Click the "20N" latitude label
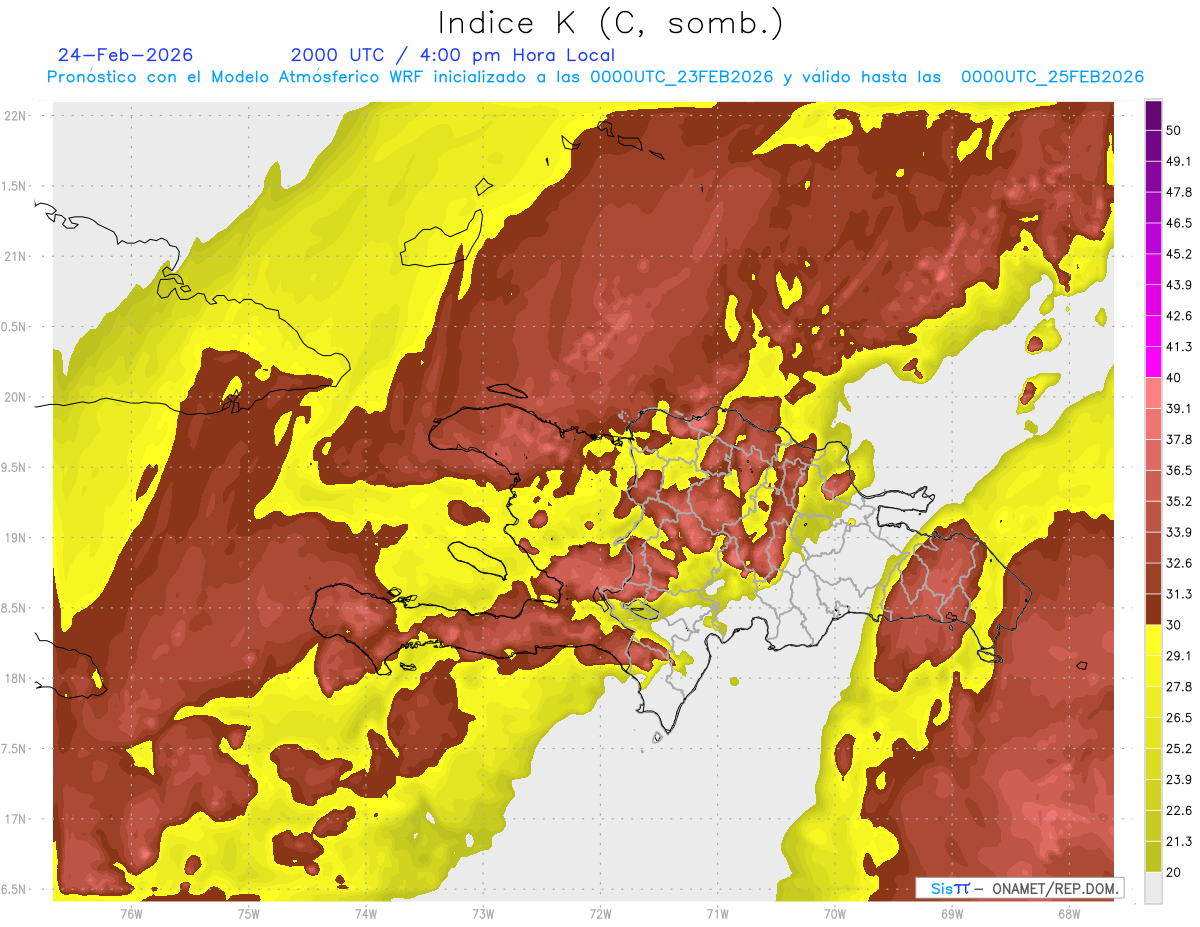Screen dimensions: 1200x927 click(17, 397)
